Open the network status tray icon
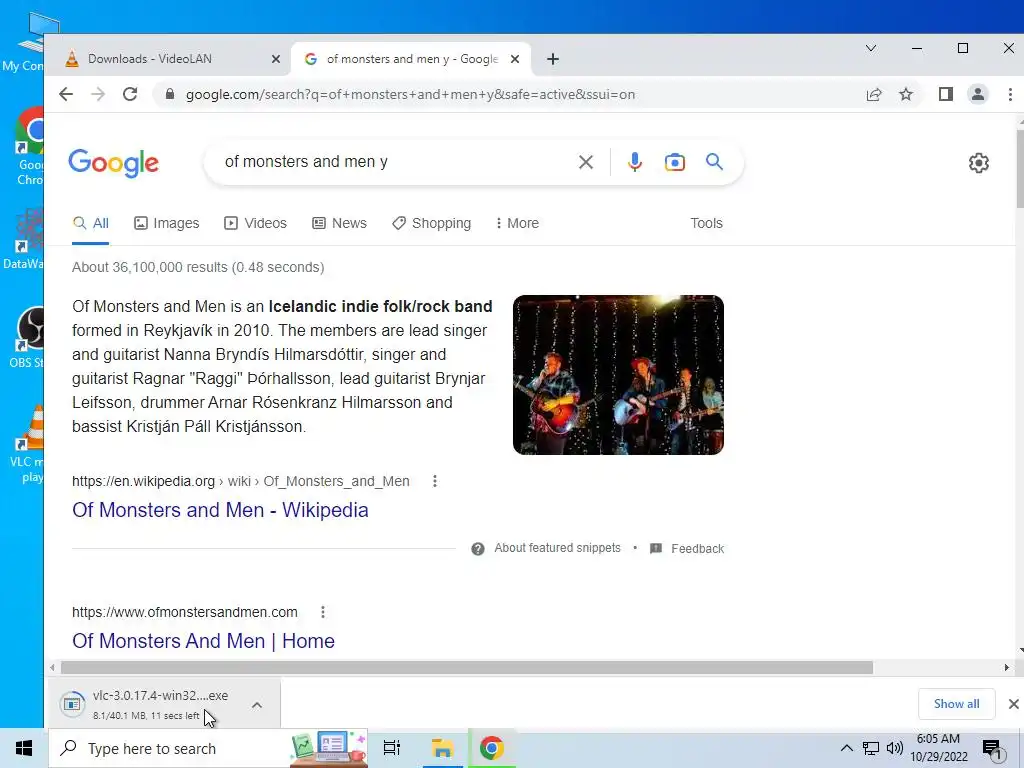Screen dimensions: 1024x768 pyautogui.click(x=871, y=748)
